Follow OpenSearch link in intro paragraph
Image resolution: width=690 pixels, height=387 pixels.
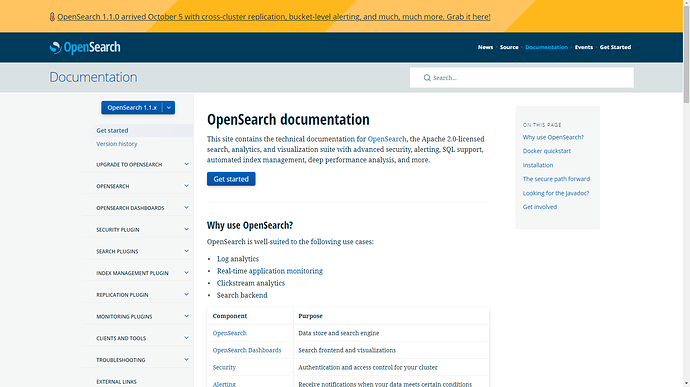click(387, 139)
